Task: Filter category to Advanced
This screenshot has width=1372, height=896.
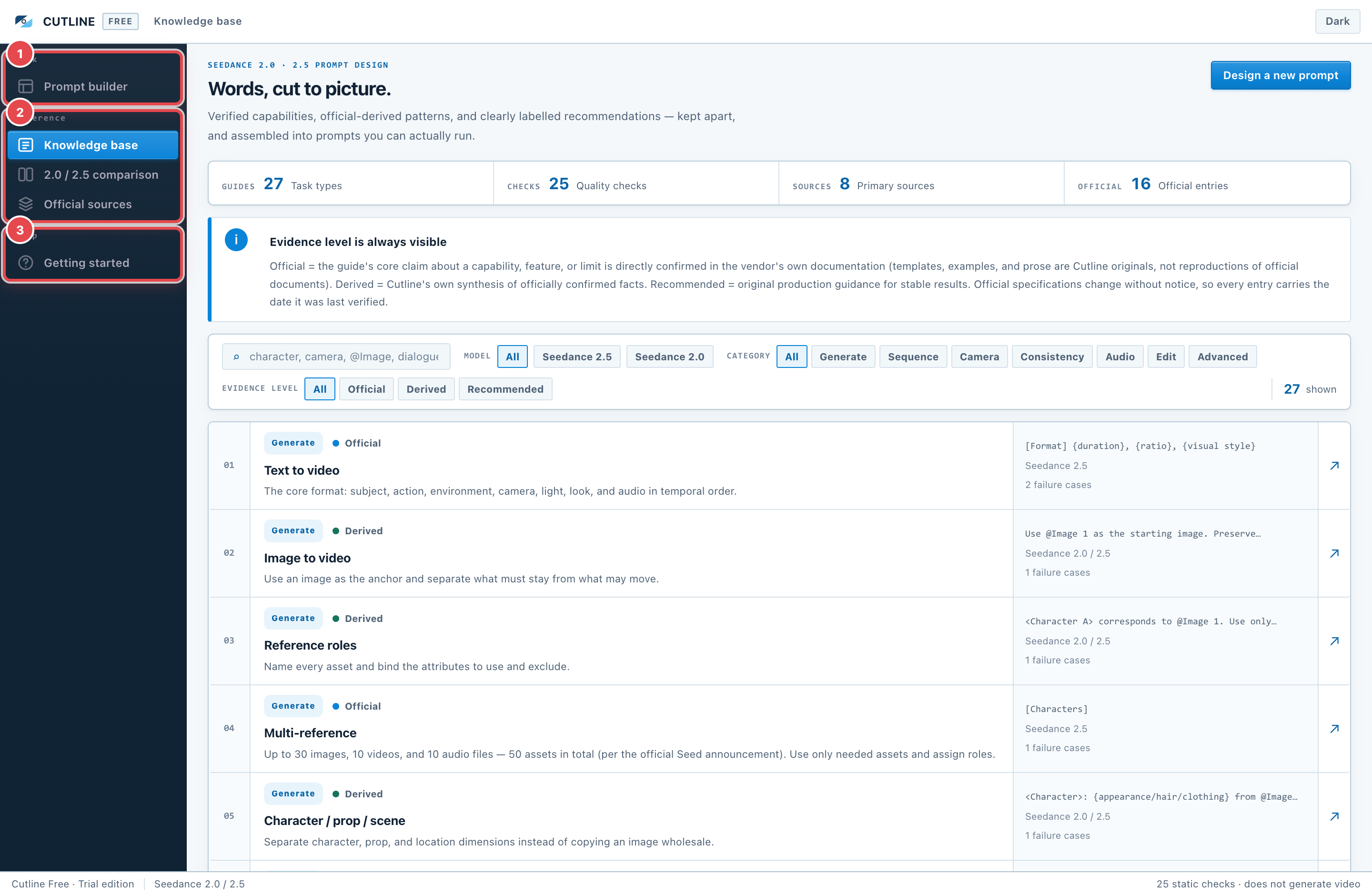Action: coord(1223,357)
